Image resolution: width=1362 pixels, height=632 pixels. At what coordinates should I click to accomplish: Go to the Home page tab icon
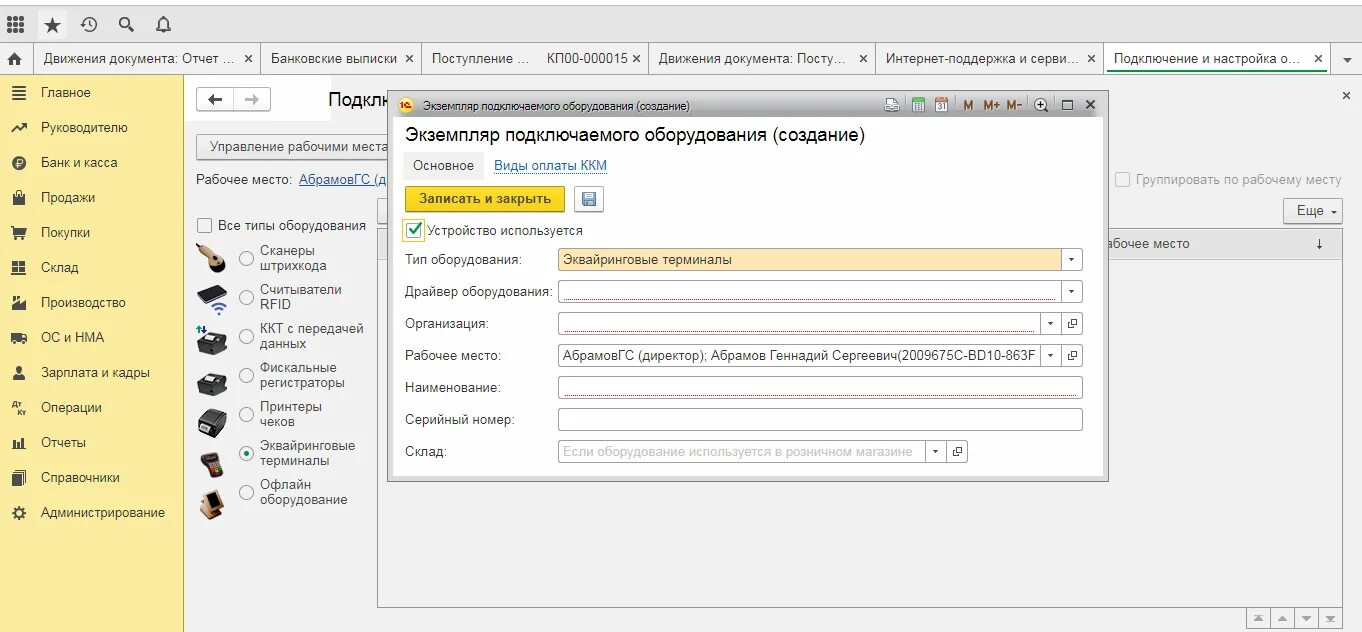pos(14,59)
